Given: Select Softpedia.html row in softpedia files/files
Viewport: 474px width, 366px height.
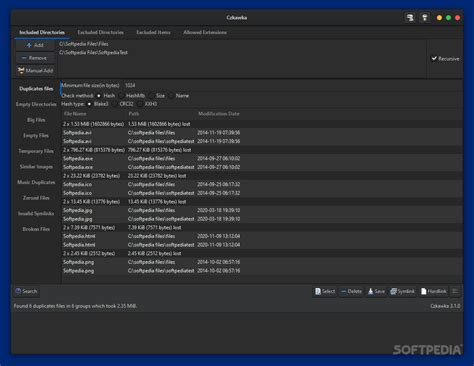Looking at the screenshot, I should [262, 236].
